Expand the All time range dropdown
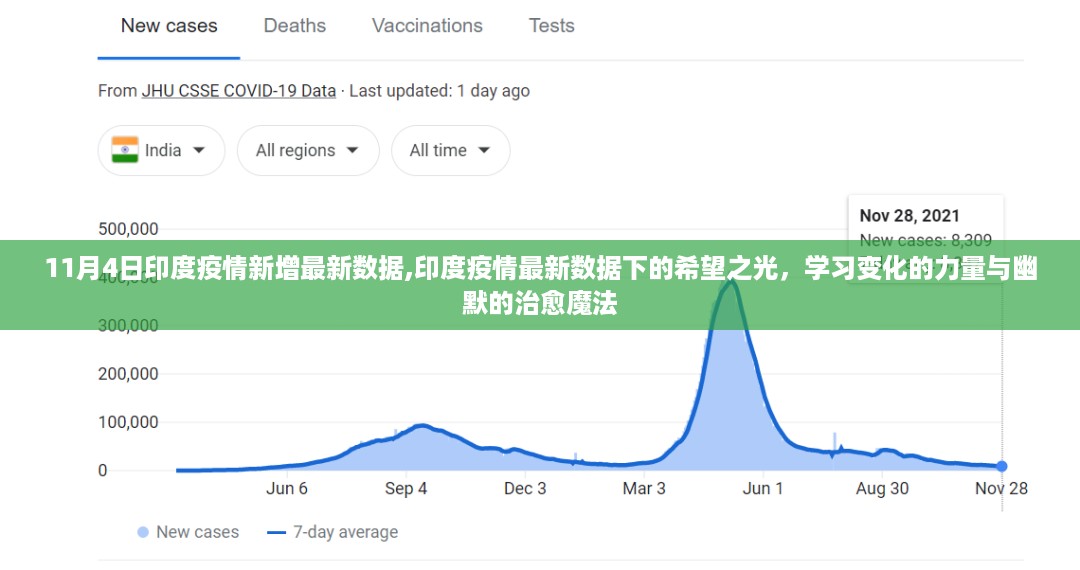Screen dimensions: 1080x570 [450, 151]
